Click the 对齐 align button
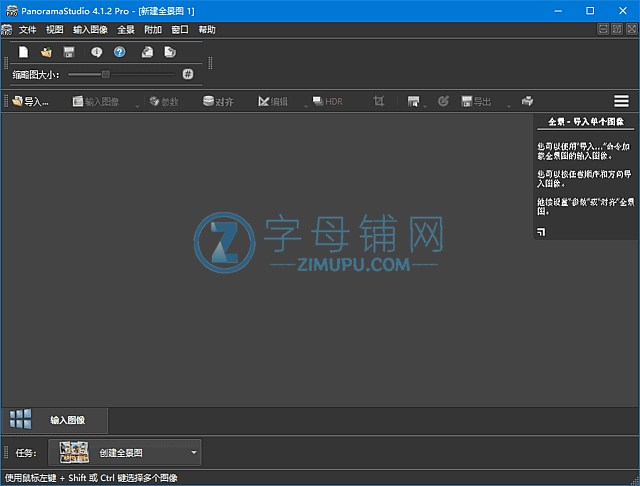This screenshot has width=640, height=486. point(219,101)
